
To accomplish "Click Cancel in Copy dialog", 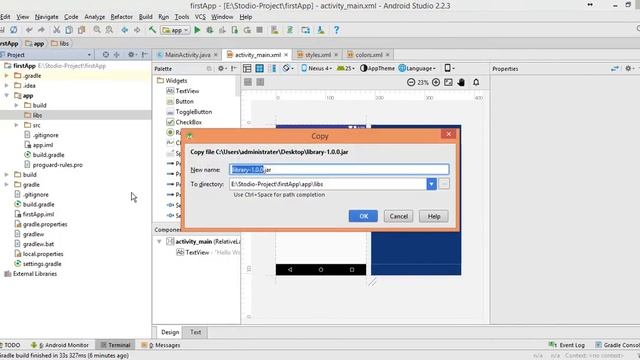I will (x=398, y=216).
